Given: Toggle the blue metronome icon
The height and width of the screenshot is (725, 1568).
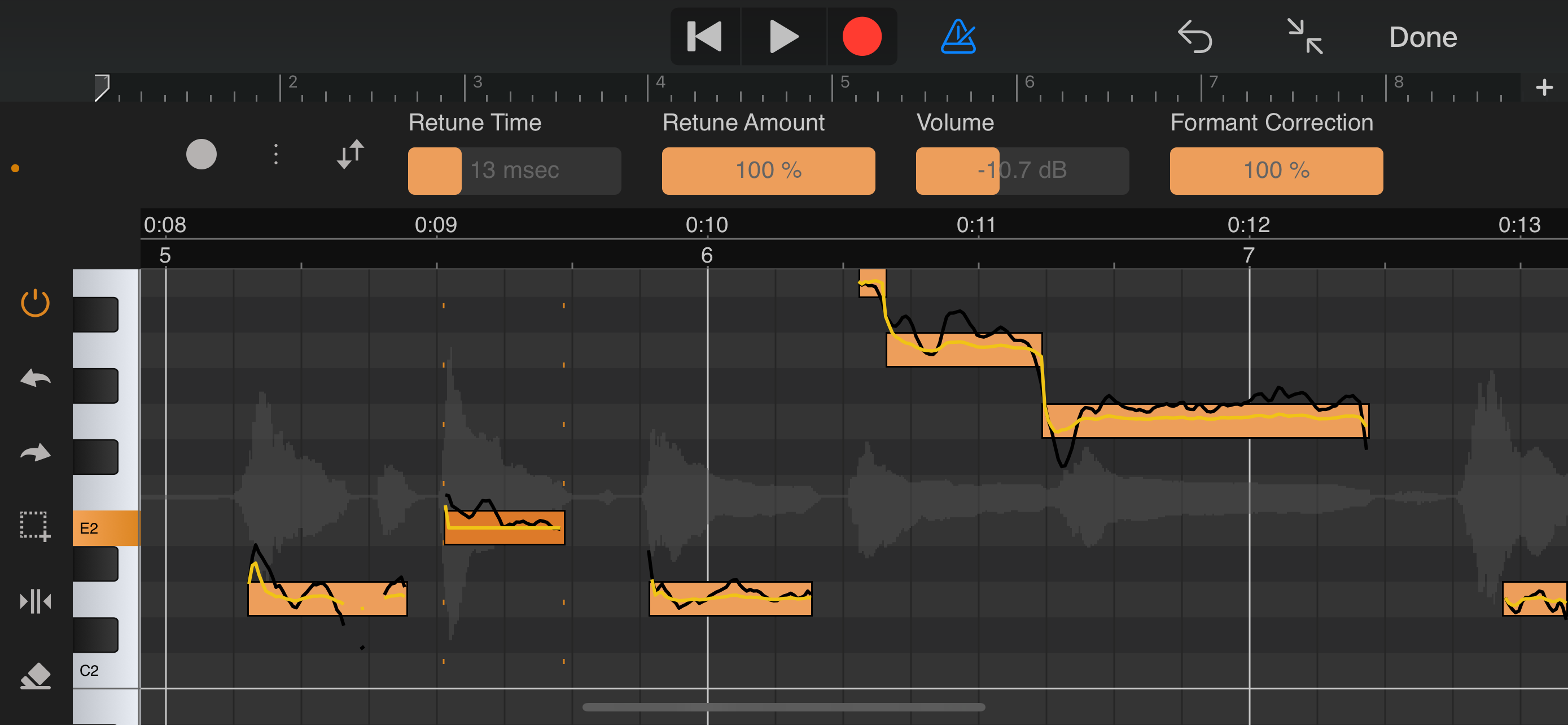Looking at the screenshot, I should point(958,37).
